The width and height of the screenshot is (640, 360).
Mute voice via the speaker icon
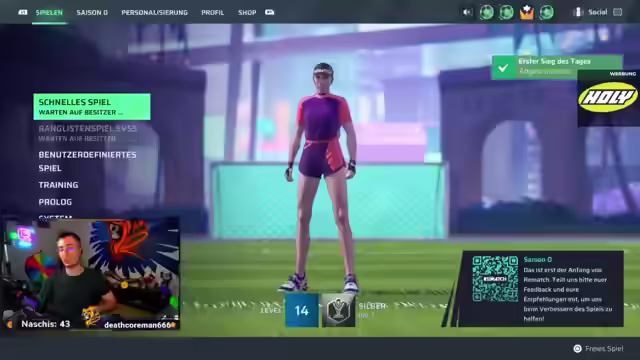pos(467,12)
